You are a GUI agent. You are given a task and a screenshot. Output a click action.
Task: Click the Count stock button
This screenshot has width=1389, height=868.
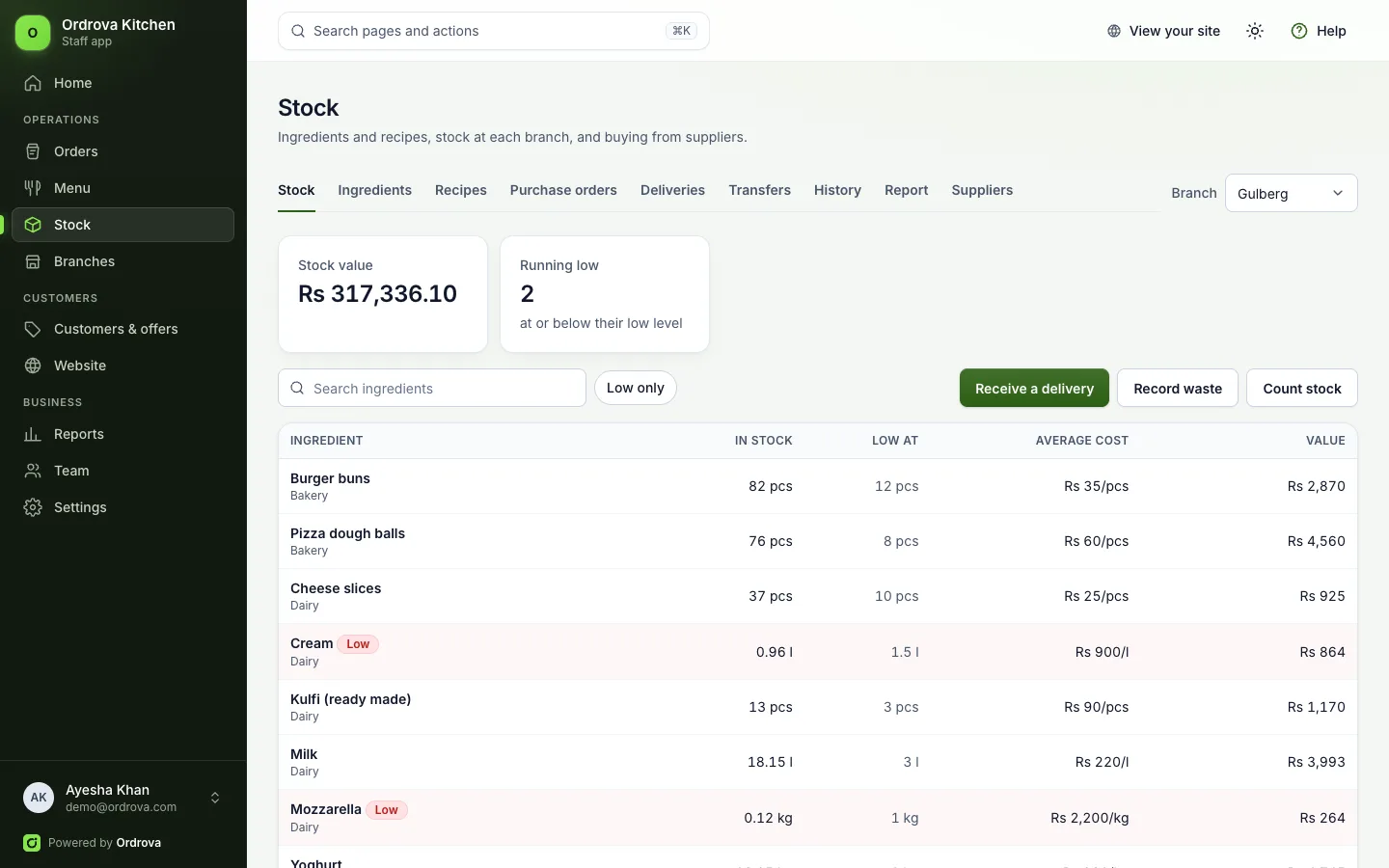1302,388
